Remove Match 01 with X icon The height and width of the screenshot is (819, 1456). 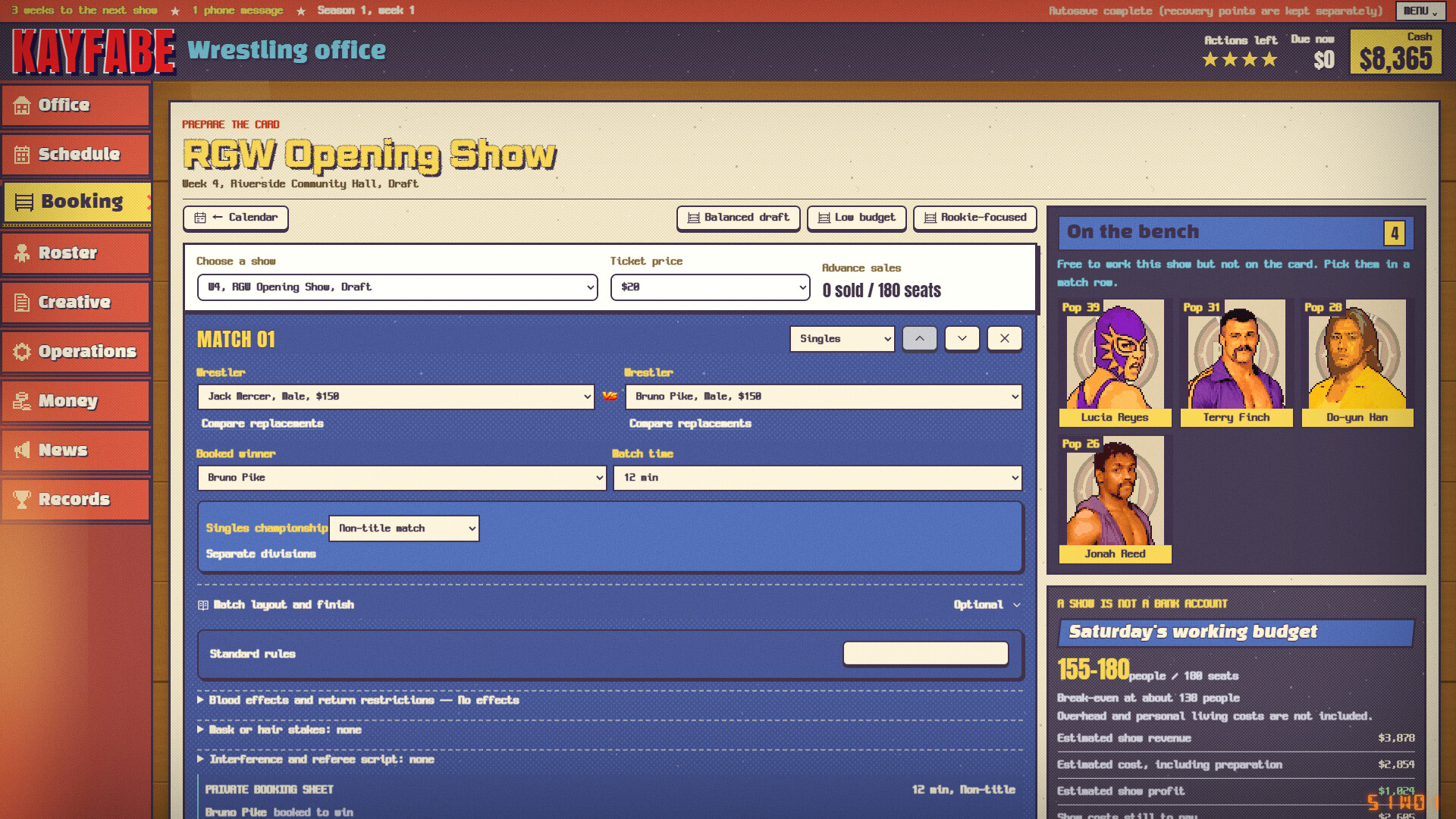1005,339
